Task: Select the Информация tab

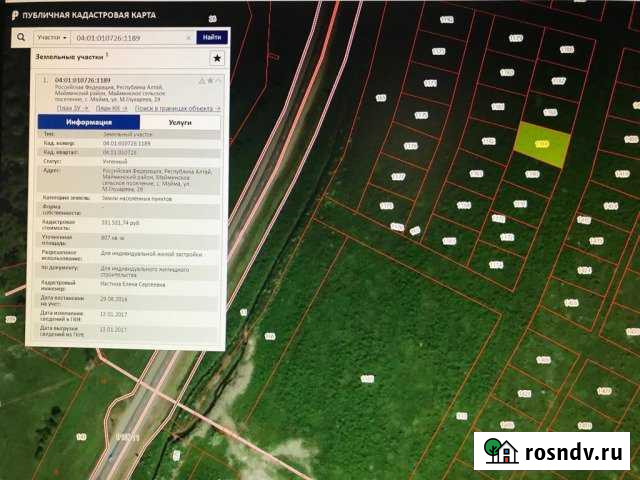Action: point(89,121)
